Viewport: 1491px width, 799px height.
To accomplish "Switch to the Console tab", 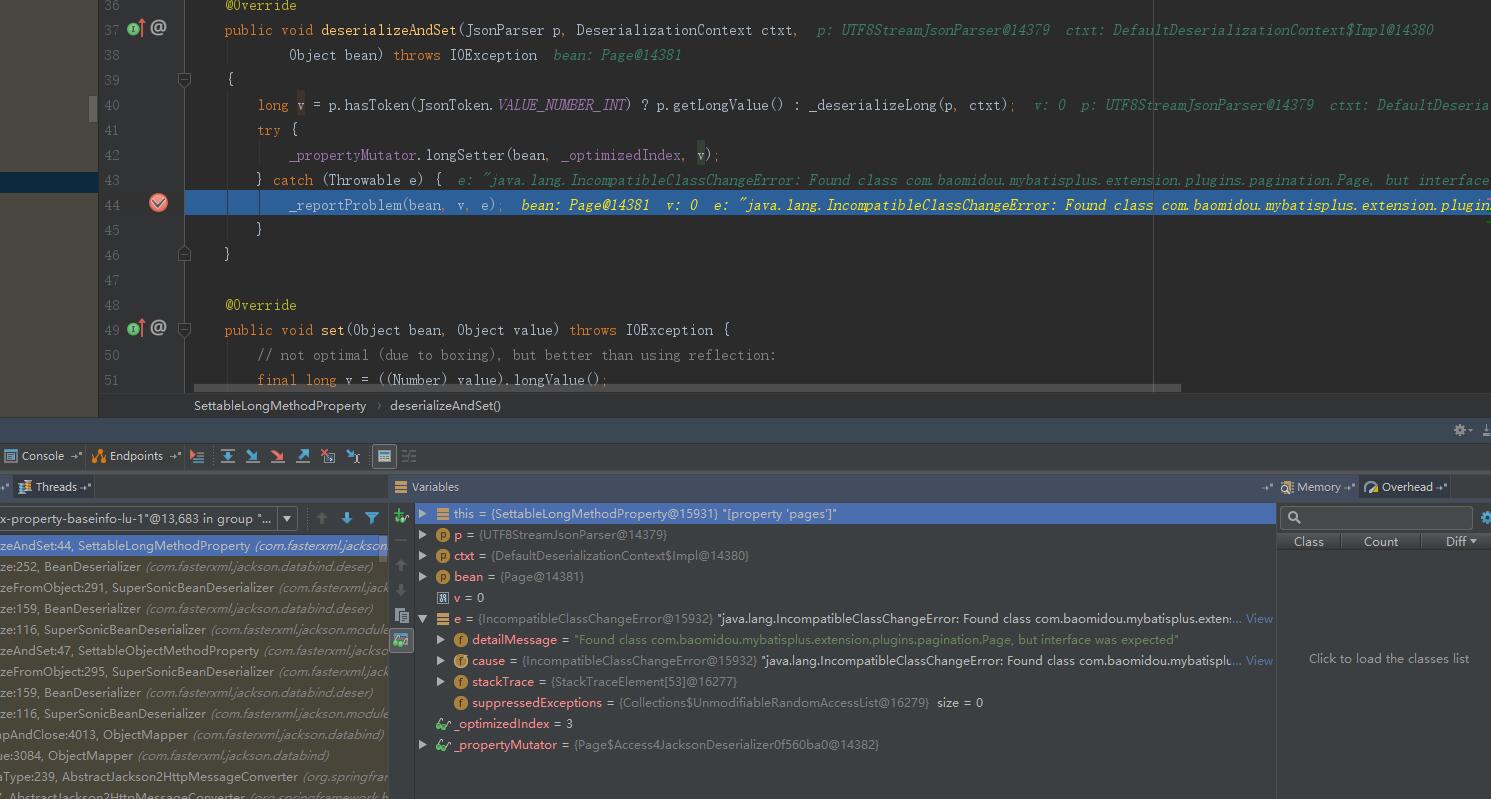I will click(42, 456).
